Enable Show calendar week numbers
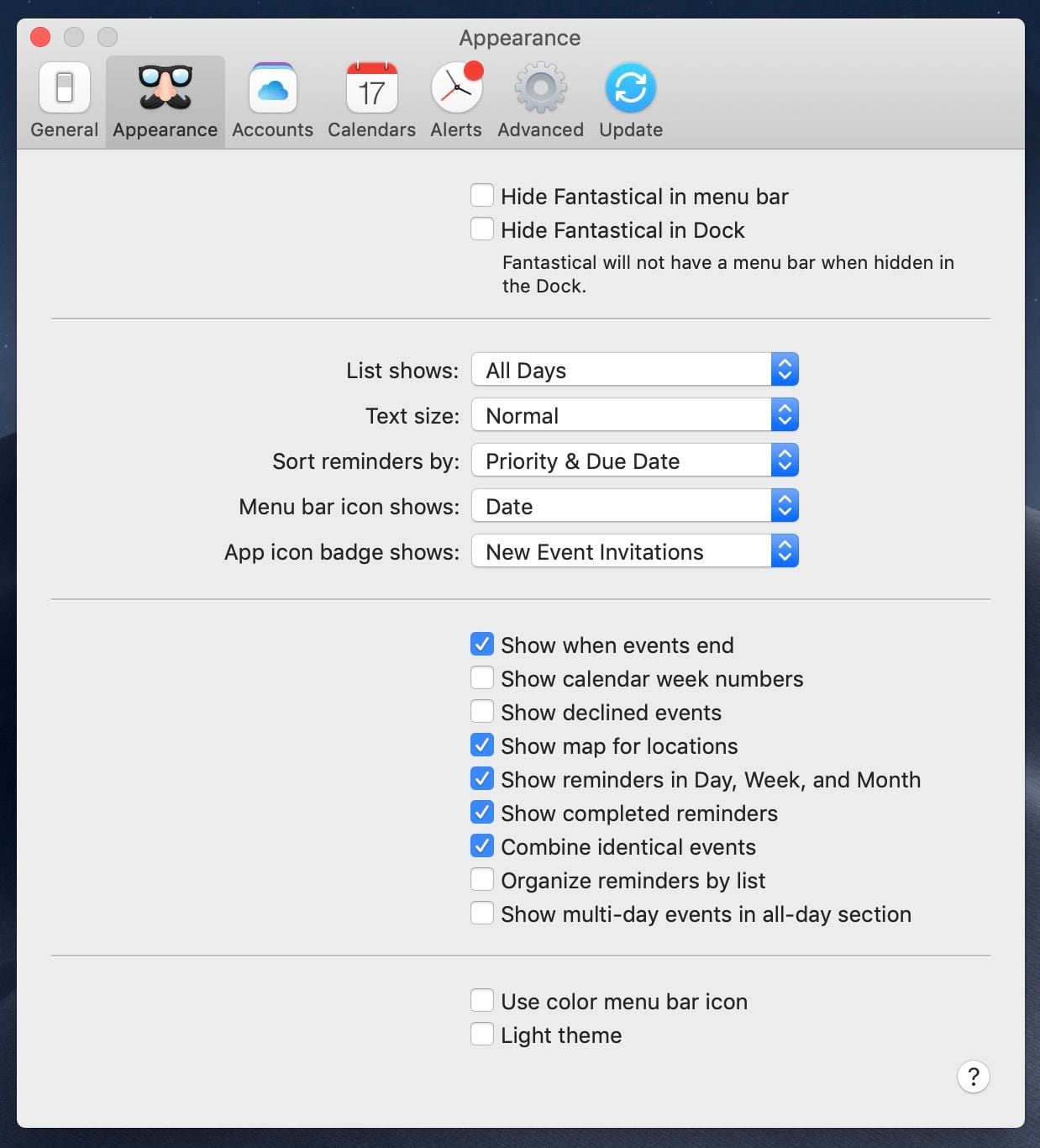The height and width of the screenshot is (1148, 1040). pos(482,678)
